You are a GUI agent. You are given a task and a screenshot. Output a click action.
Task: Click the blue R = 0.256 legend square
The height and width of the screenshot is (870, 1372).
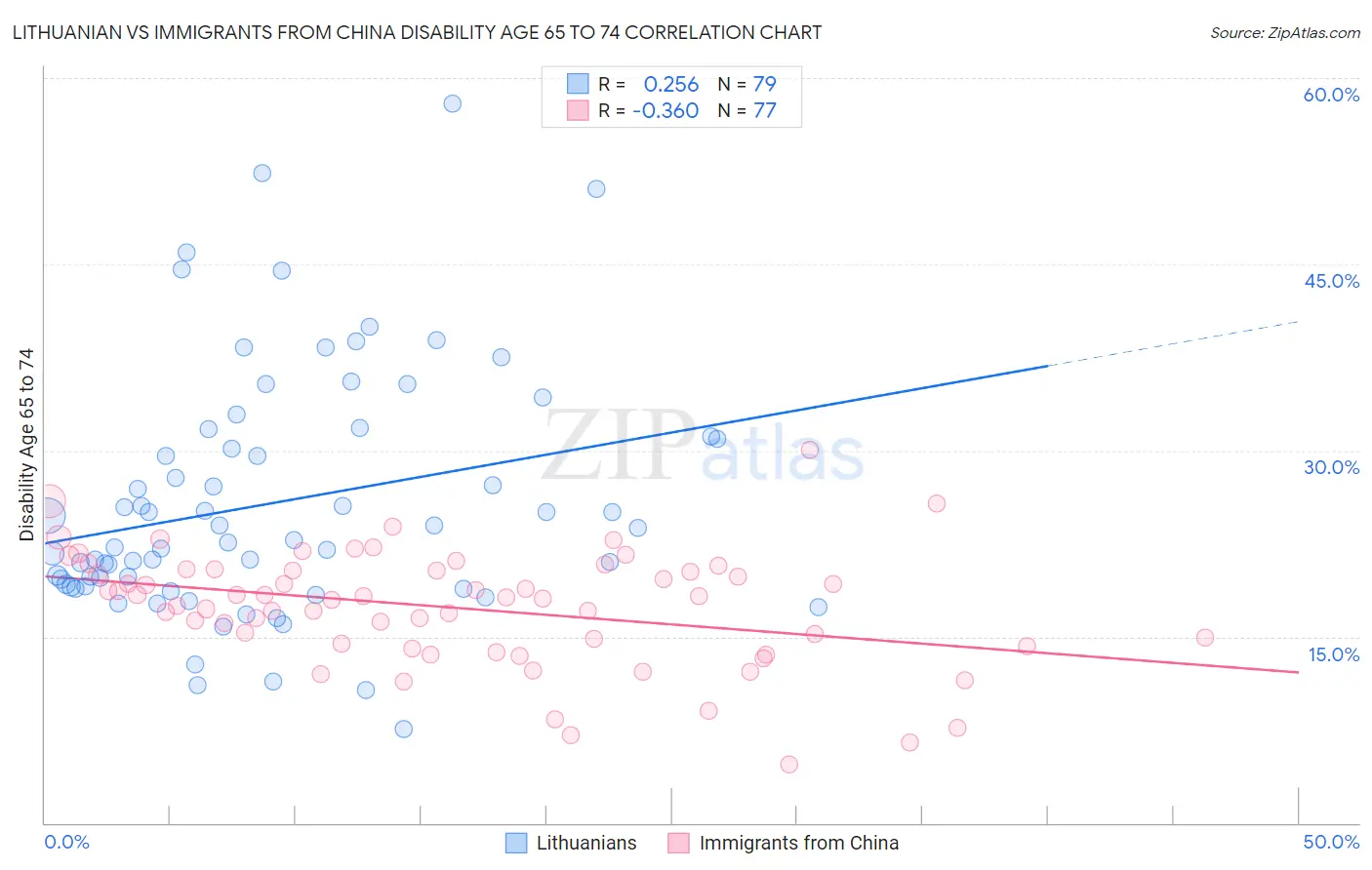578,84
